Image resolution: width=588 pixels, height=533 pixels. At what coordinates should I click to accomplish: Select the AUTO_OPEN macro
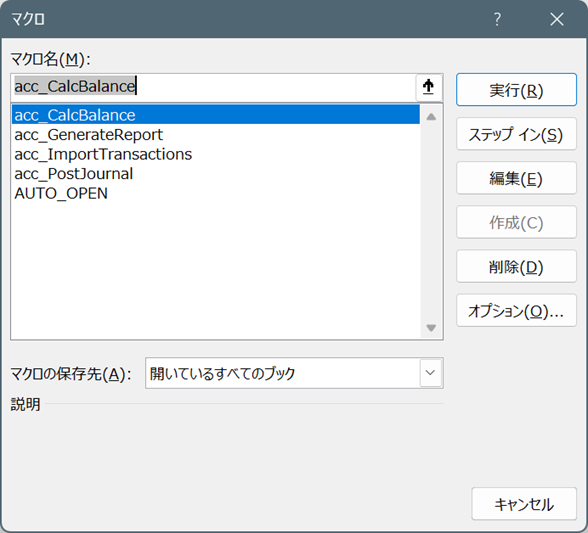point(216,193)
